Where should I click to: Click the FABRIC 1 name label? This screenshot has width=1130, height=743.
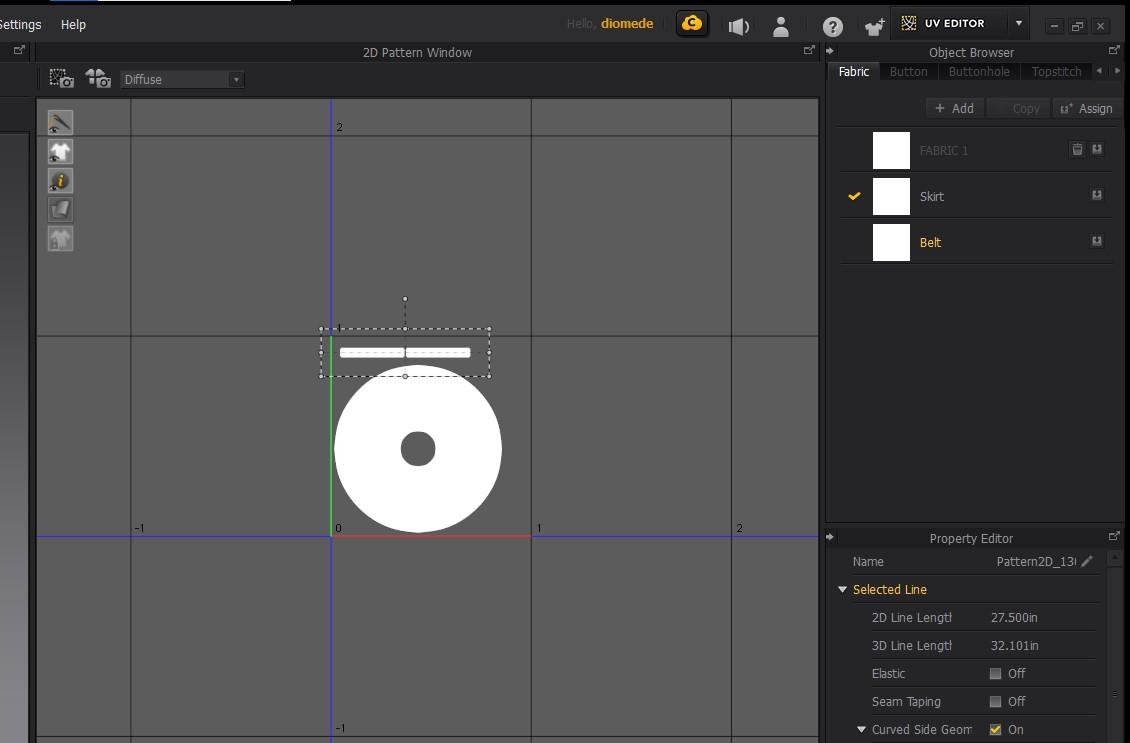[943, 151]
